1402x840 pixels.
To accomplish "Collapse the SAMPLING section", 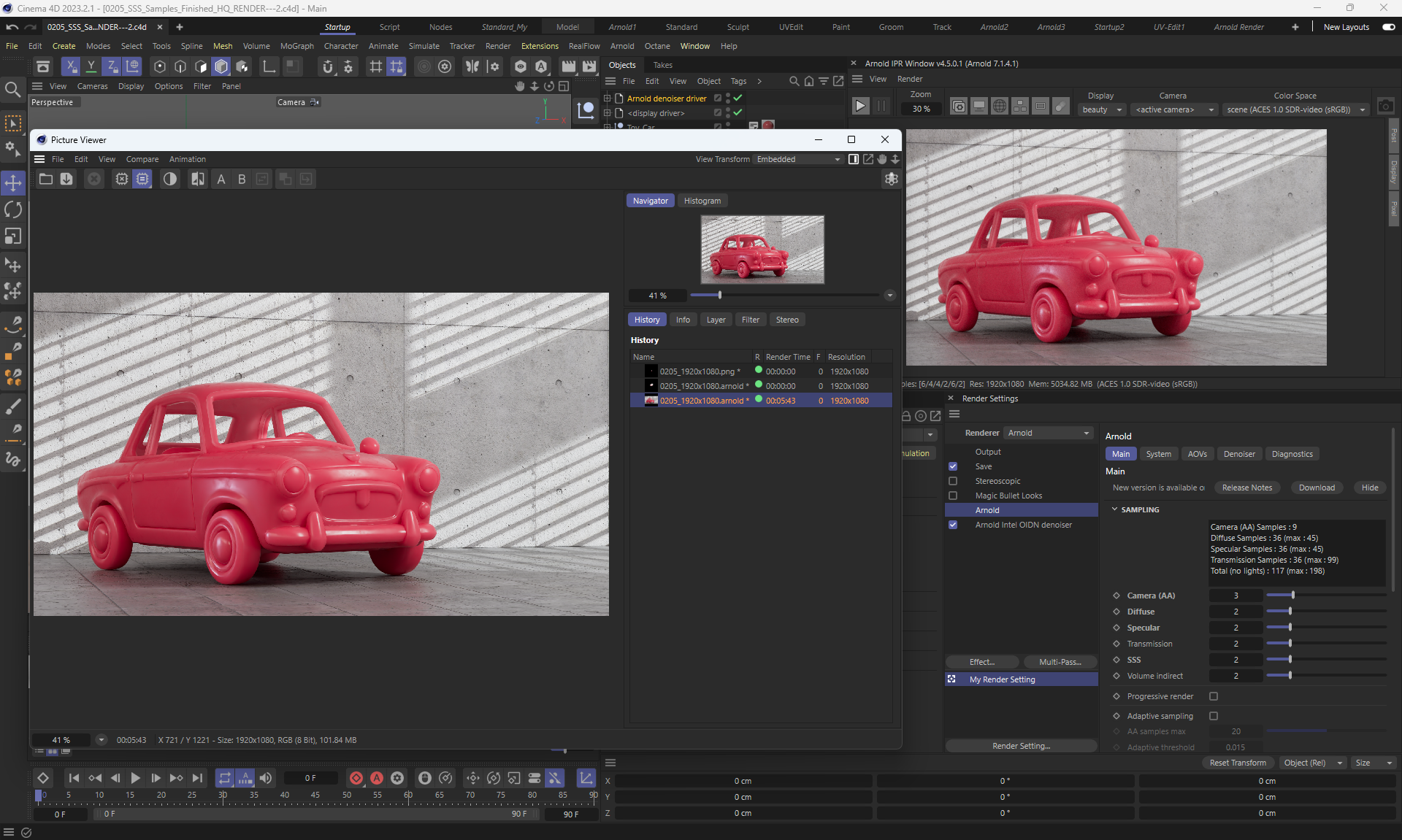I will tap(1115, 509).
